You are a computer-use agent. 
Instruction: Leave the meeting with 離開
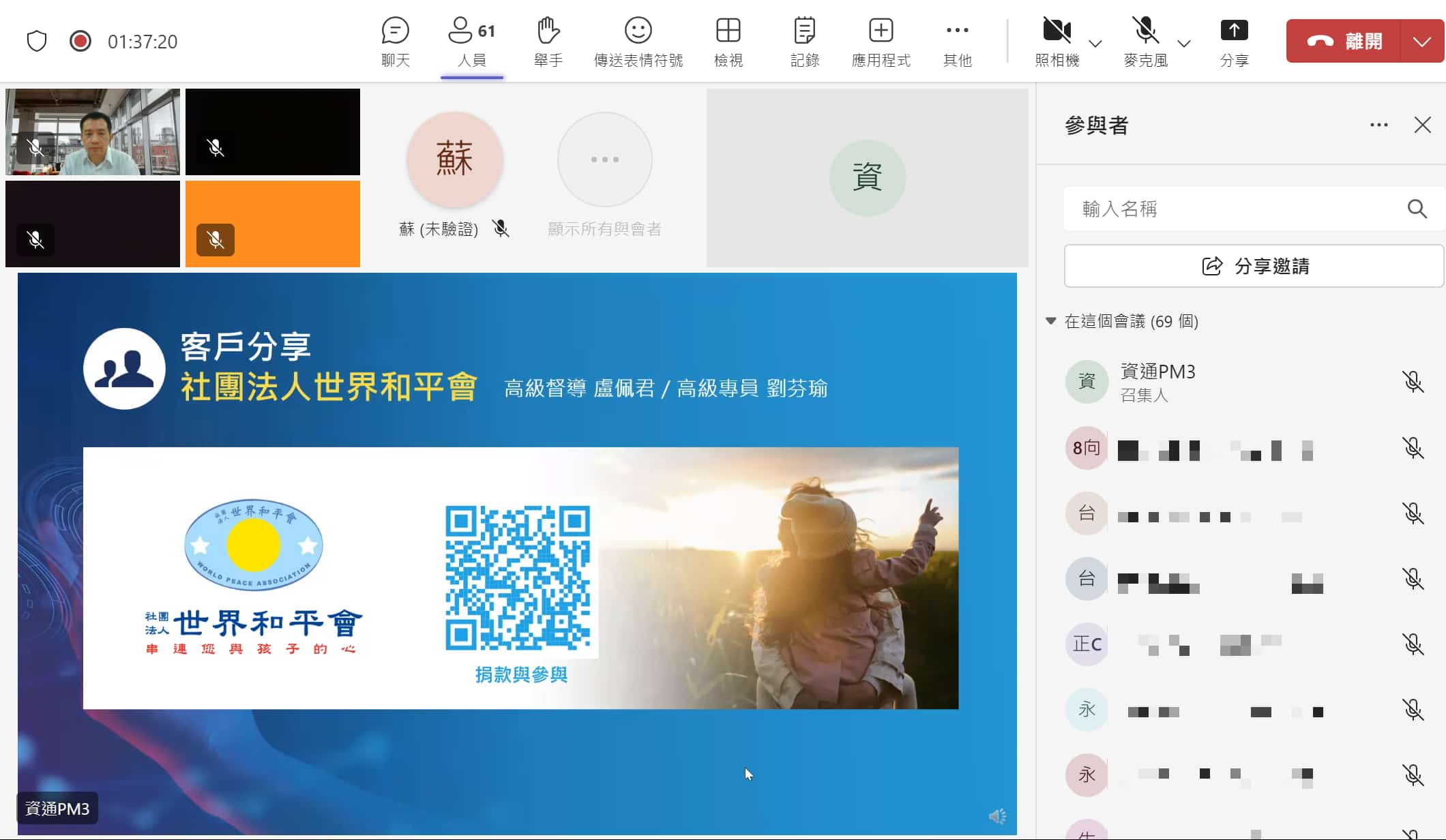click(x=1343, y=41)
